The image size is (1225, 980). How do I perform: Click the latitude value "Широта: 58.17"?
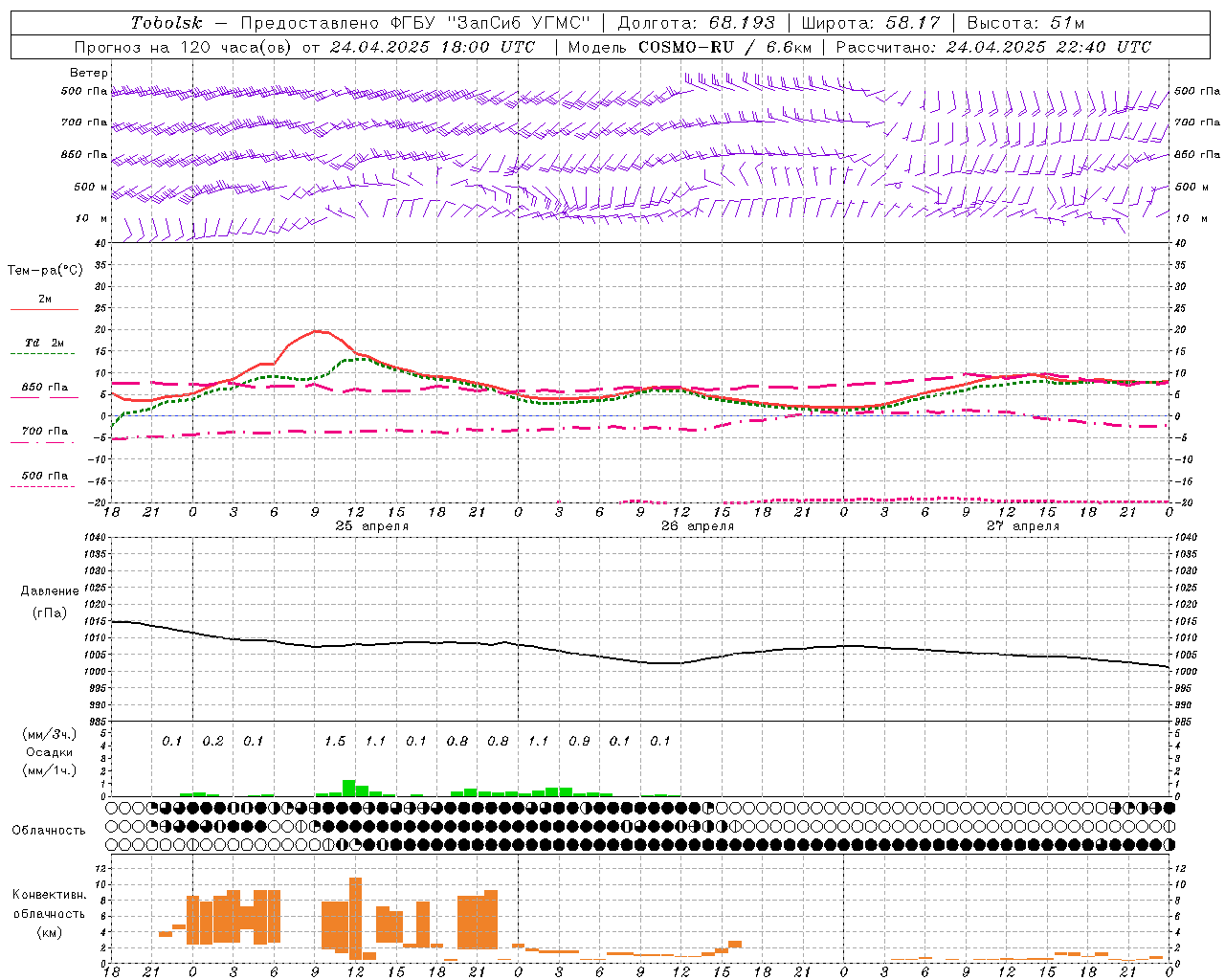click(x=871, y=23)
